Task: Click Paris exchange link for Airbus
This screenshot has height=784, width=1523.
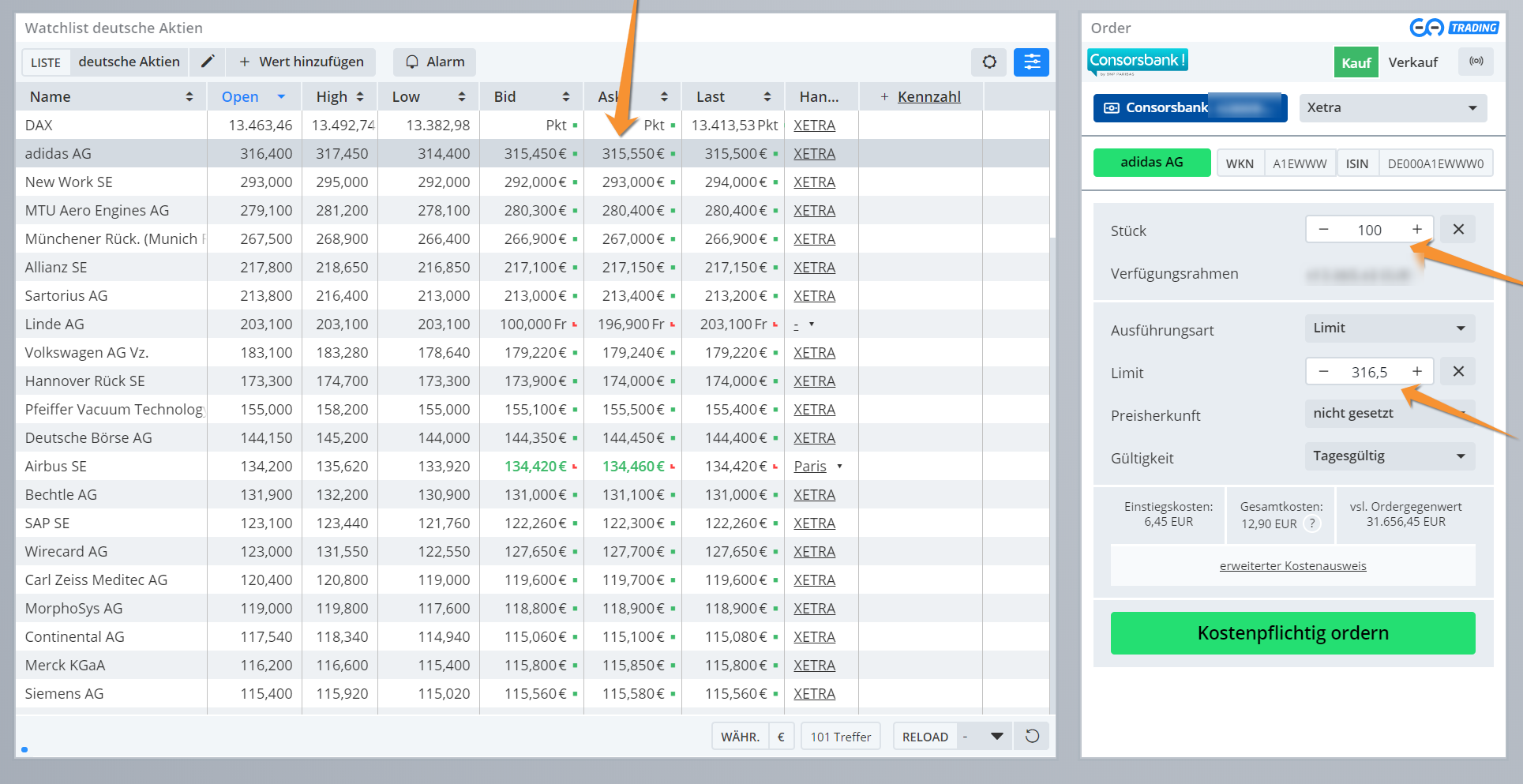Action: tap(810, 466)
